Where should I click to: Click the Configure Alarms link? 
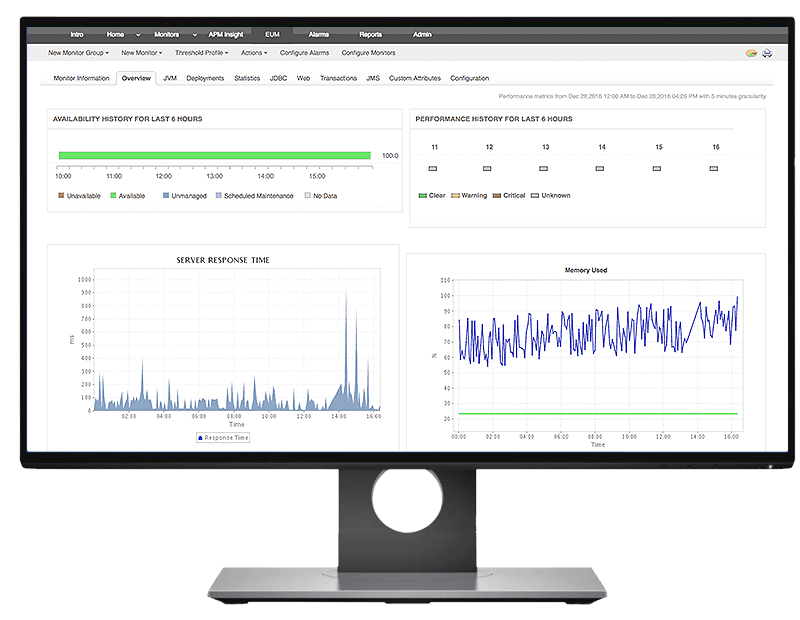[305, 53]
